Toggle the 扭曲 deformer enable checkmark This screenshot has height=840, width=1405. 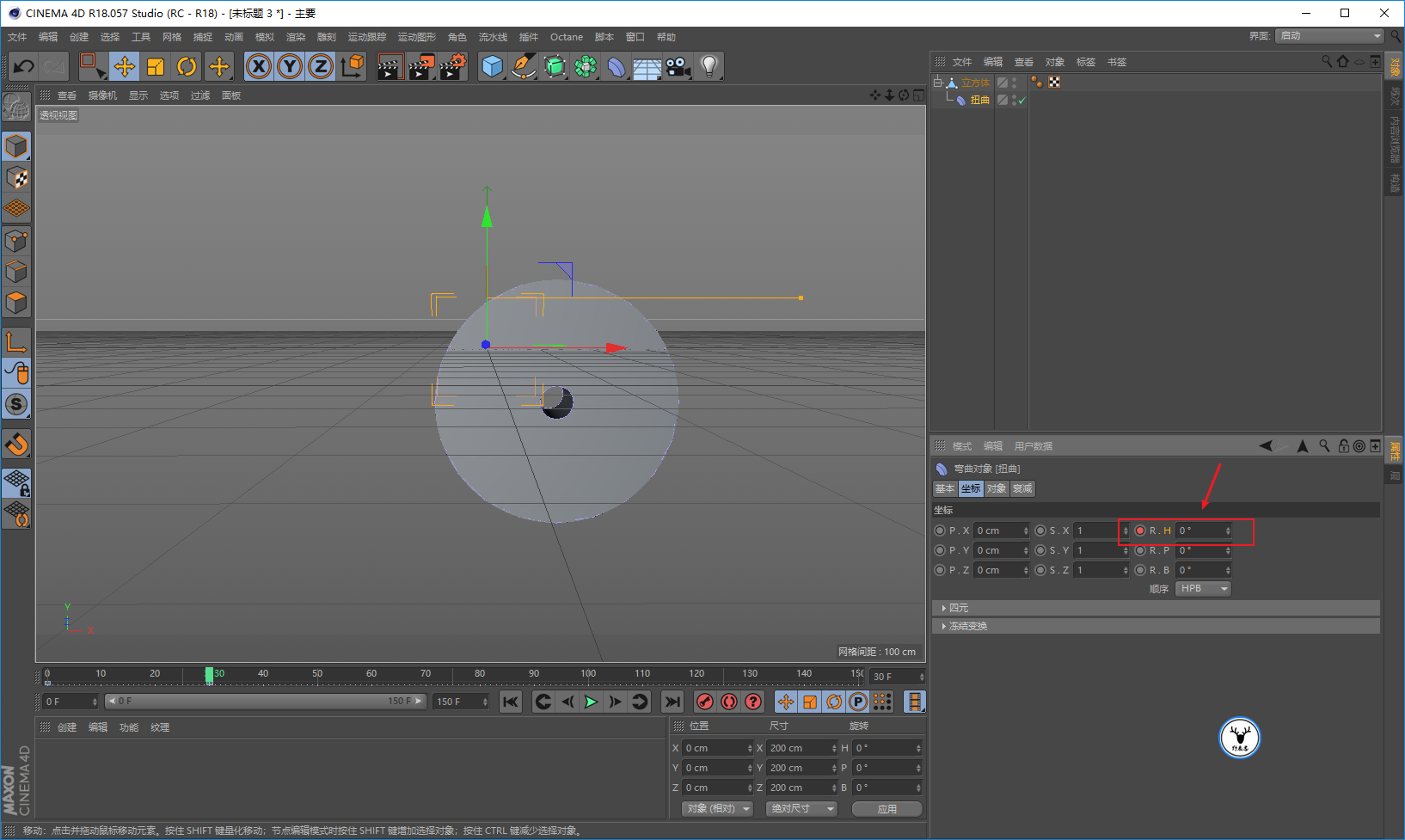(1022, 101)
